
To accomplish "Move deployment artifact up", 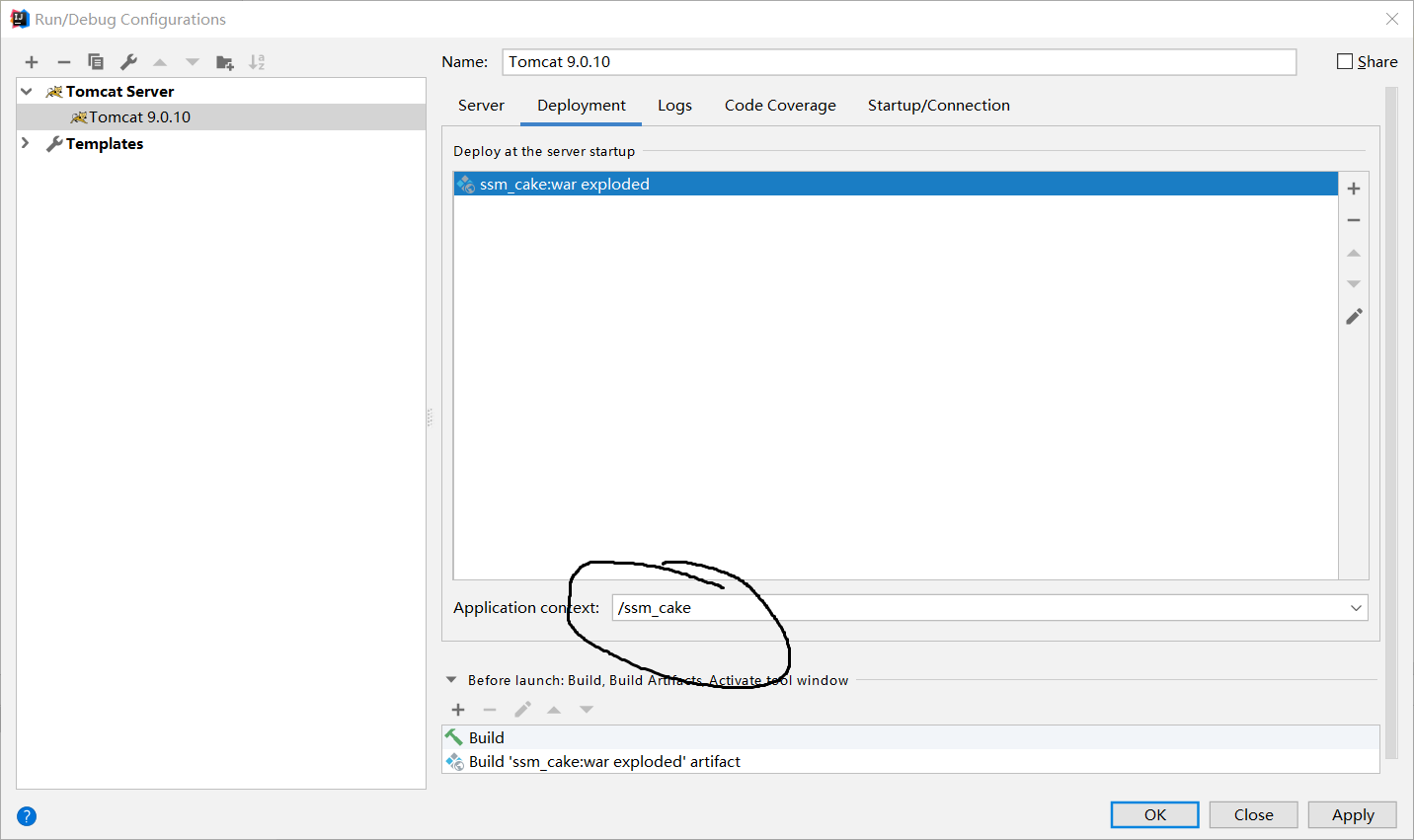I will pos(1354,253).
